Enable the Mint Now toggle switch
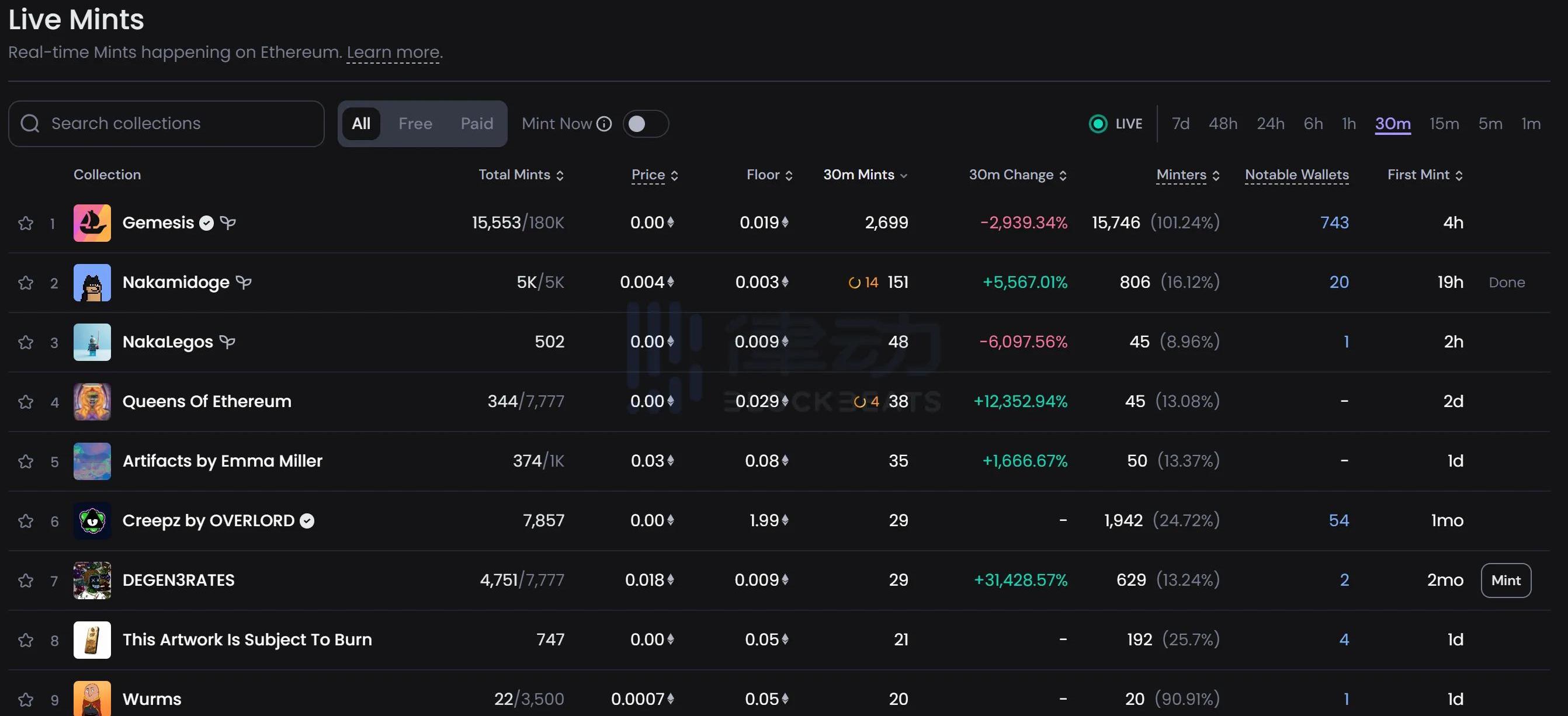Image resolution: width=1568 pixels, height=716 pixels. (645, 124)
